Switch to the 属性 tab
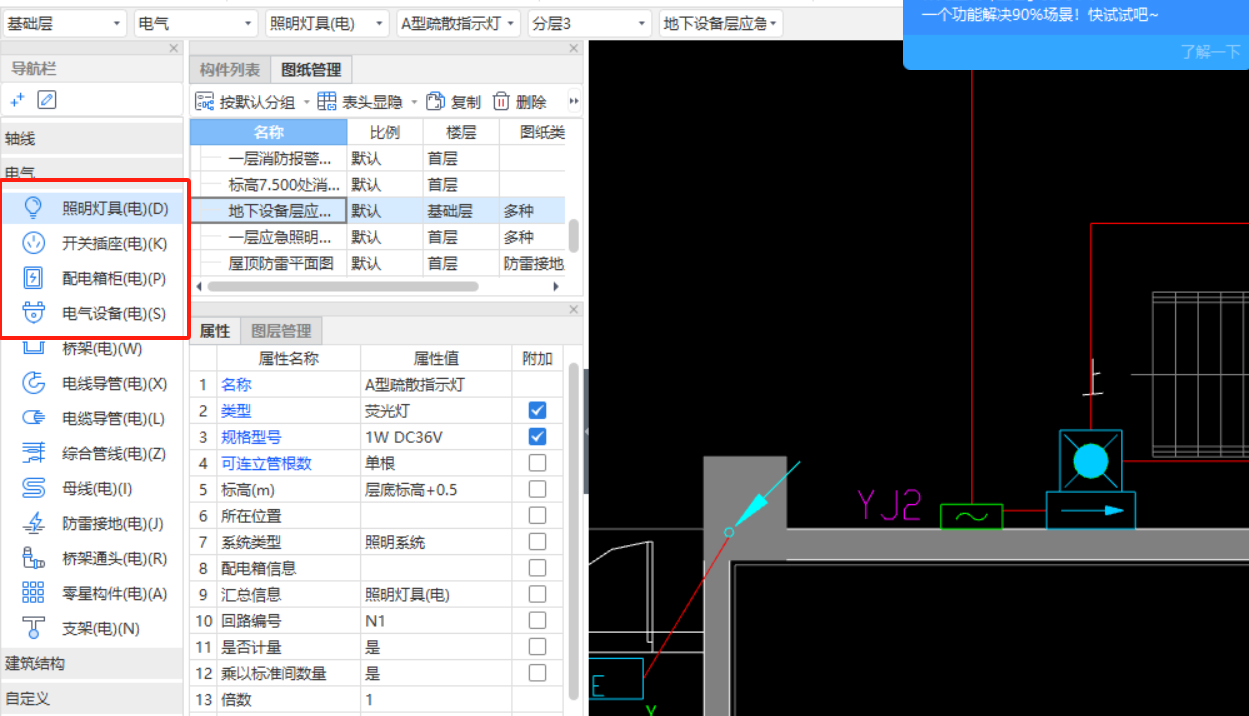The height and width of the screenshot is (716, 1249). [x=215, y=331]
